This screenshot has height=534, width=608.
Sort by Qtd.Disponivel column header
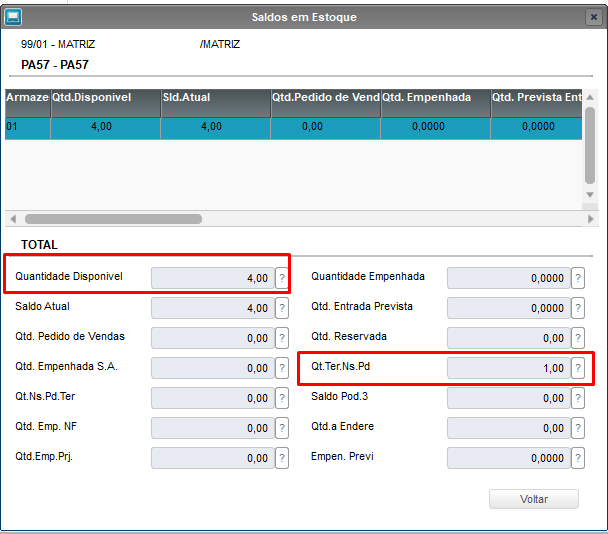tap(106, 103)
